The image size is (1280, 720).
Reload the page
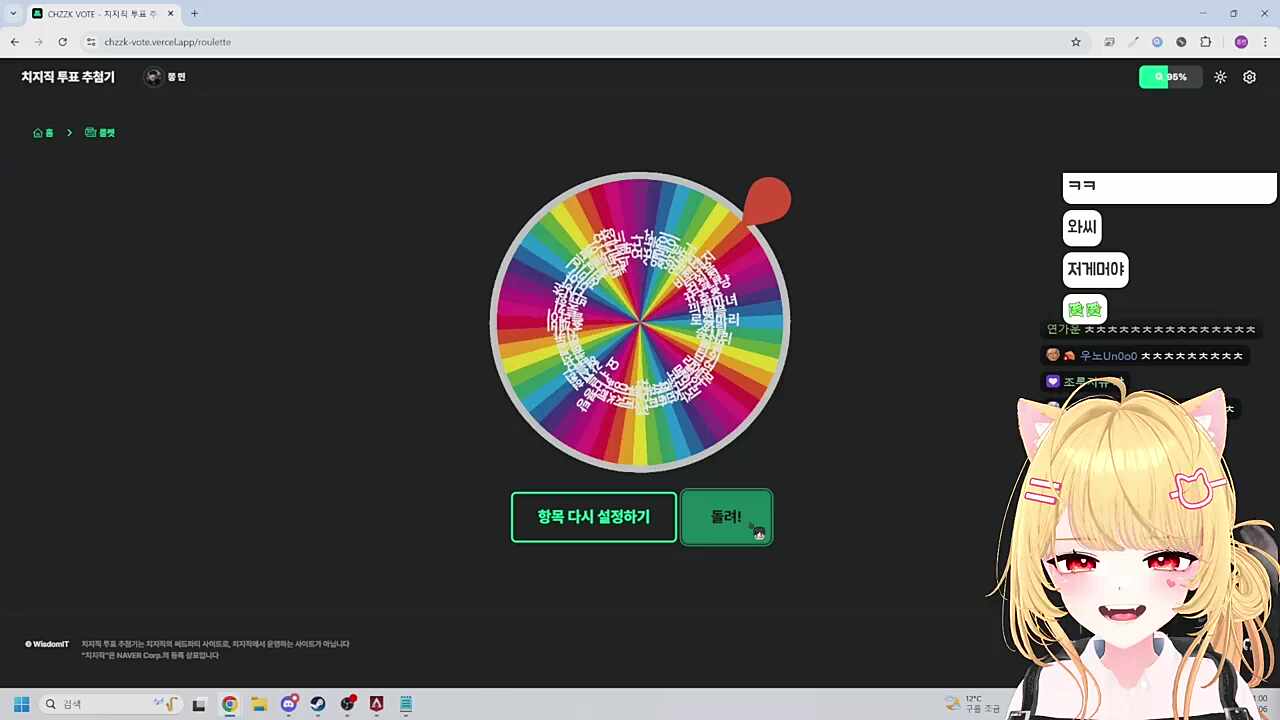pos(62,42)
